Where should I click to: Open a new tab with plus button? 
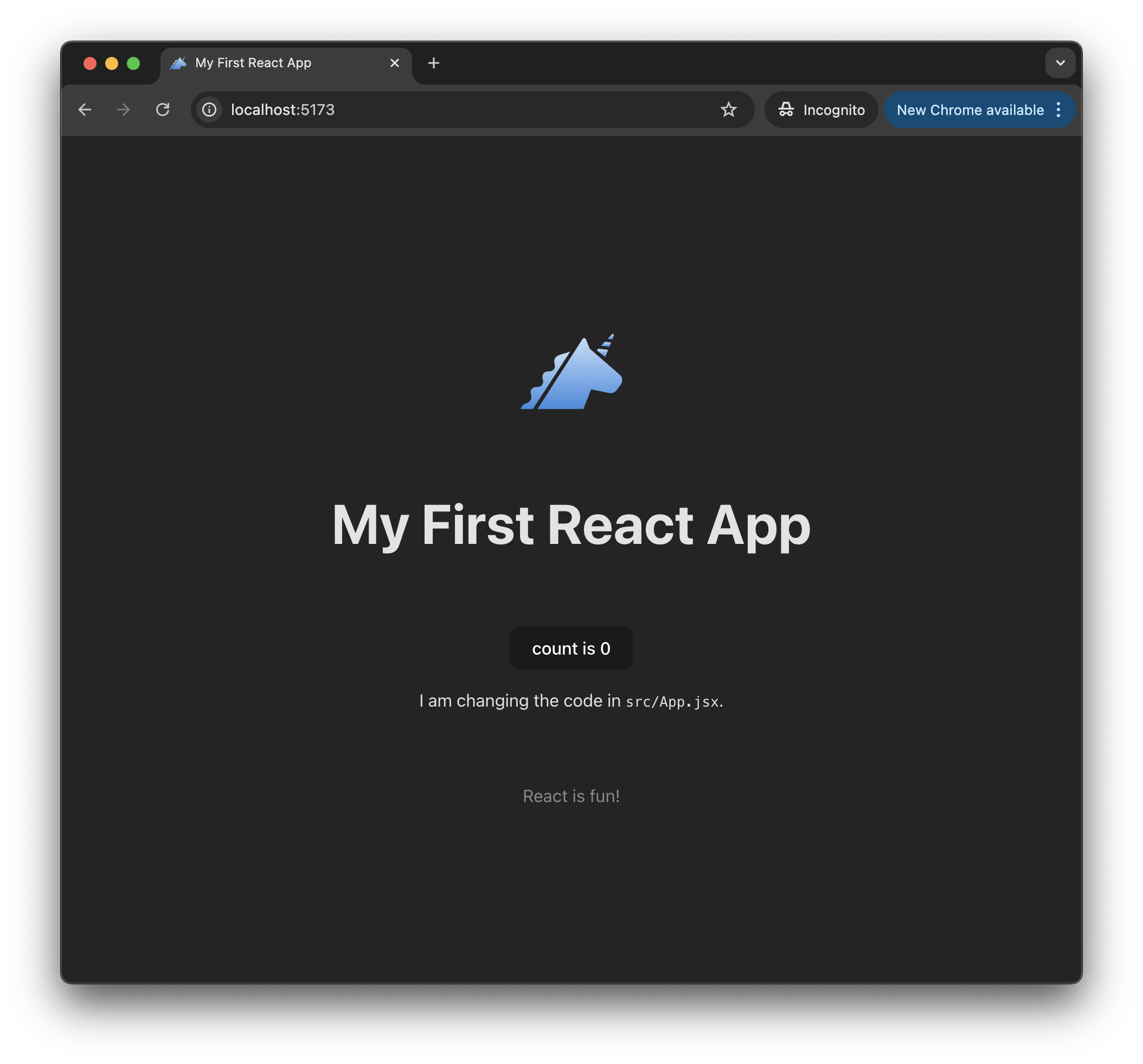(434, 63)
